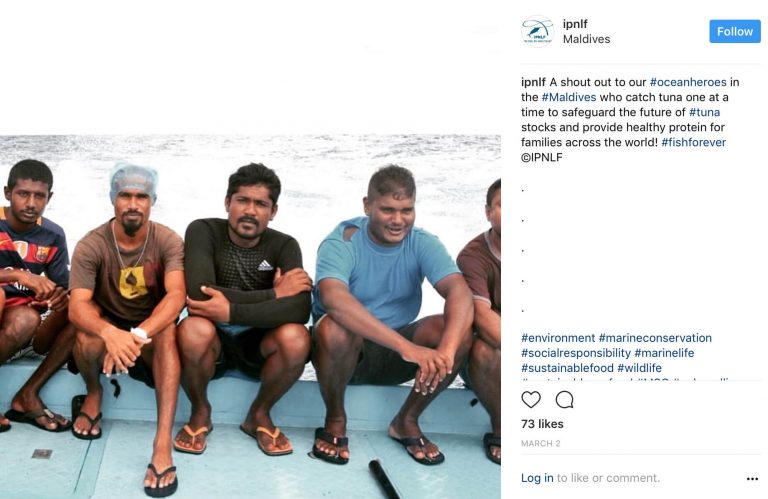View the 73 likes list
768x499 pixels.
[542, 424]
